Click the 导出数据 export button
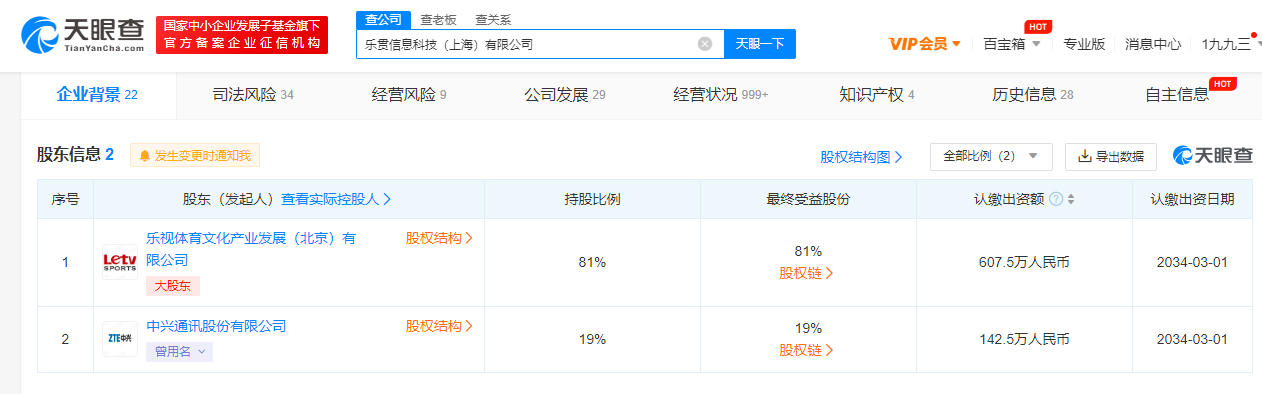 (1111, 156)
